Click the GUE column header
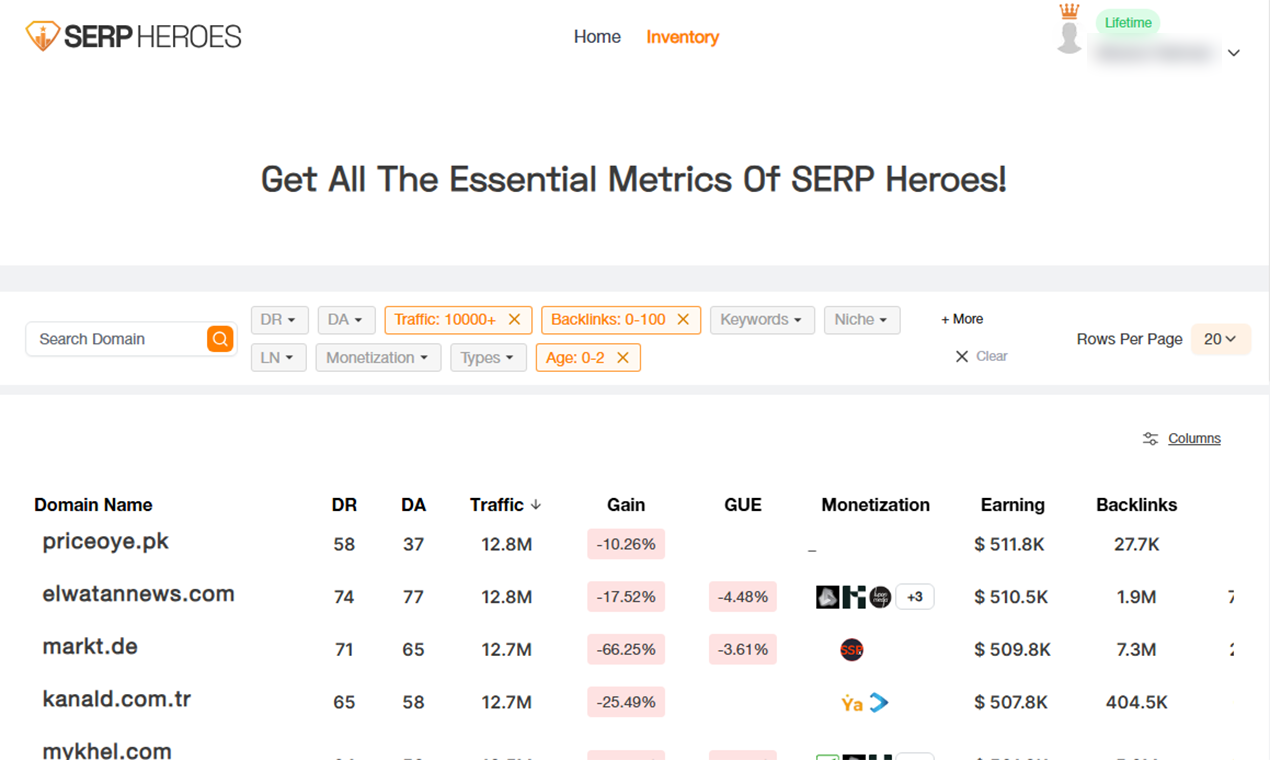1270x760 pixels. pos(743,505)
